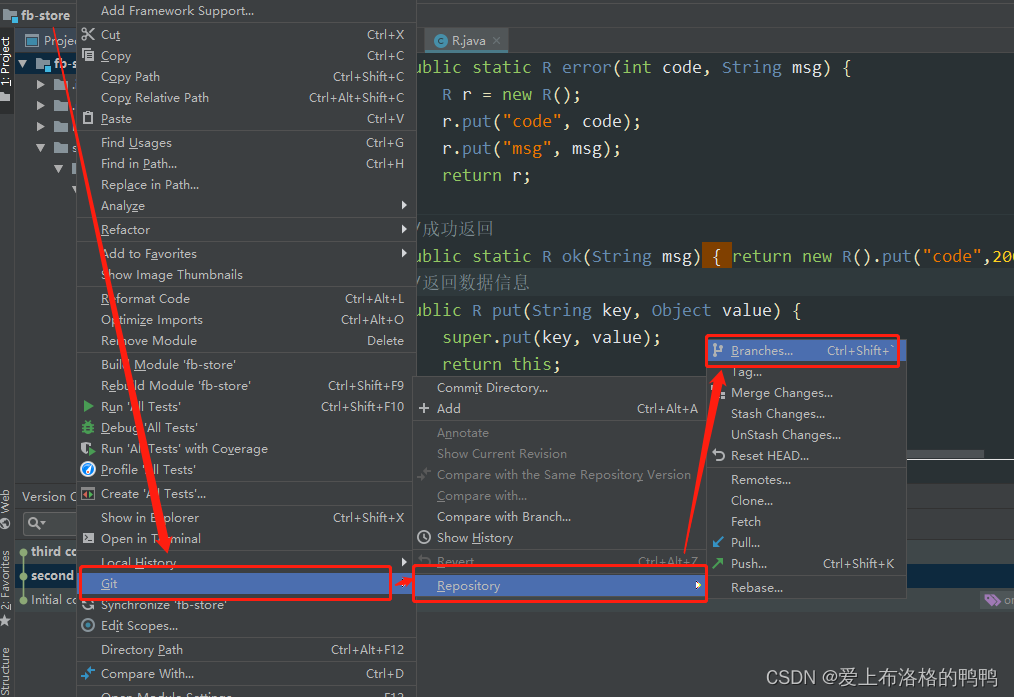Click the Cut scissors icon

[x=88, y=34]
